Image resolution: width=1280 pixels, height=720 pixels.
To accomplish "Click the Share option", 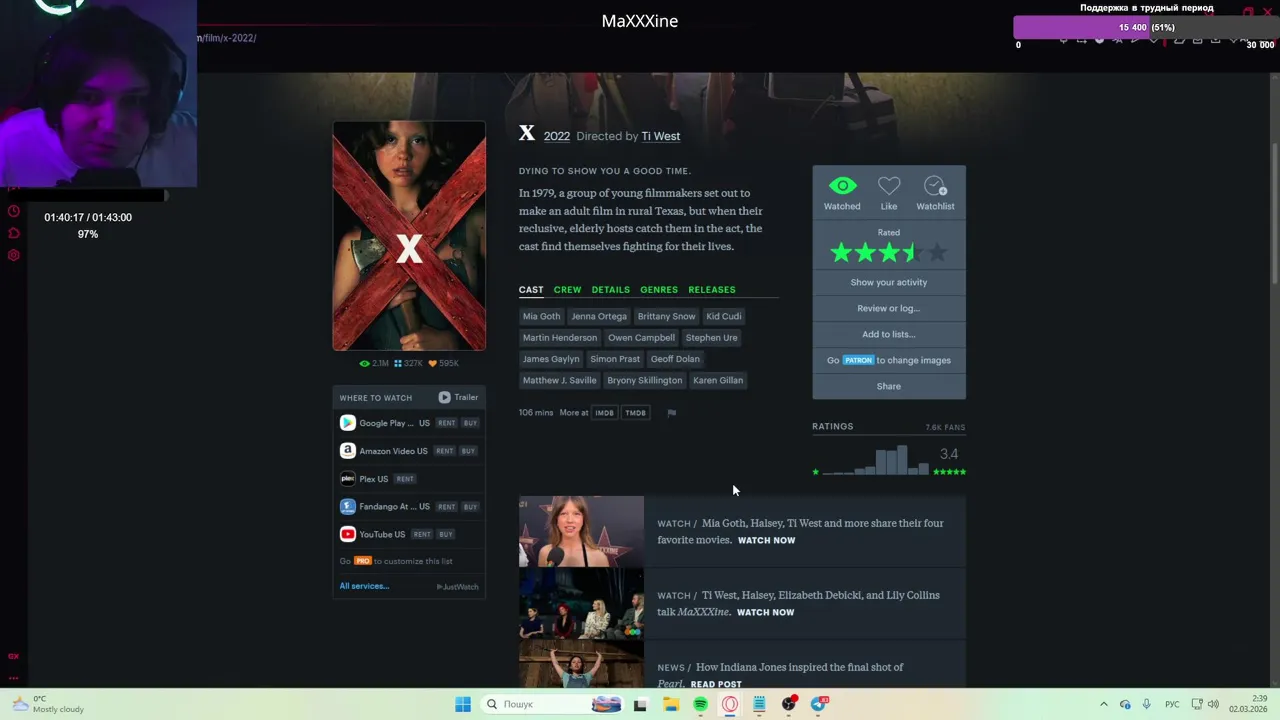I will [889, 386].
